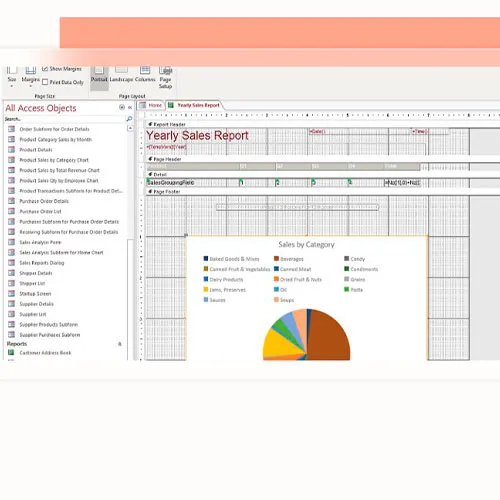Open Product Sales by Category Chart

coord(54,160)
